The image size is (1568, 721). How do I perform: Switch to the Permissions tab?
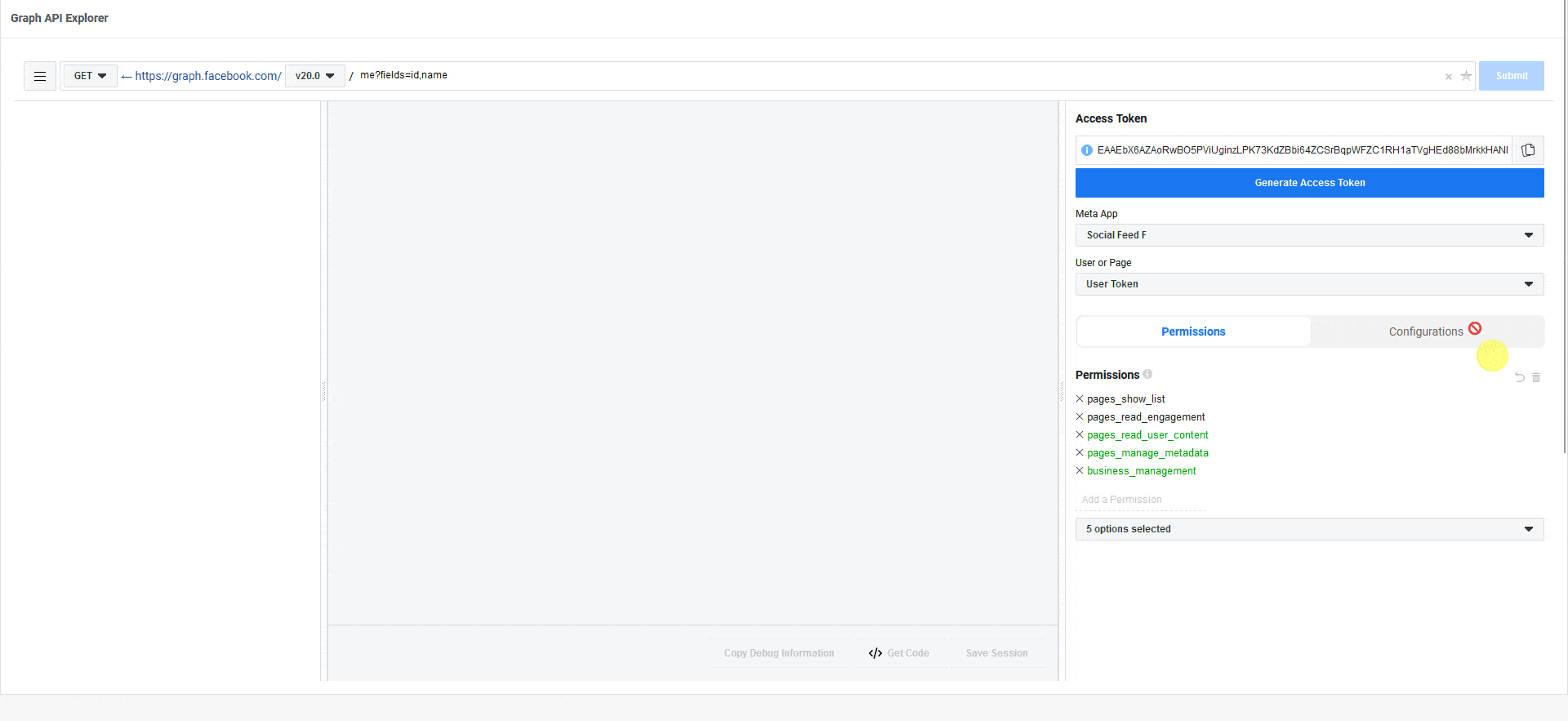tap(1193, 332)
